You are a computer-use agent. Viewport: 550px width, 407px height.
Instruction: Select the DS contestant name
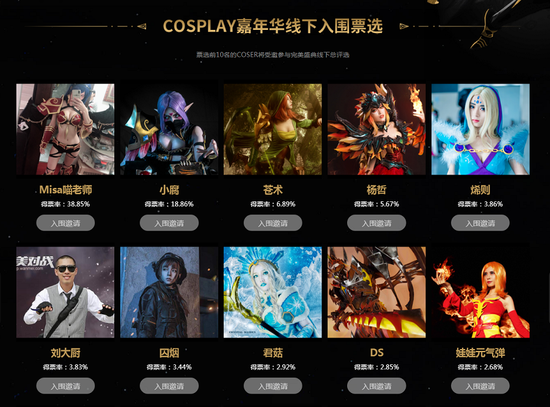point(377,353)
